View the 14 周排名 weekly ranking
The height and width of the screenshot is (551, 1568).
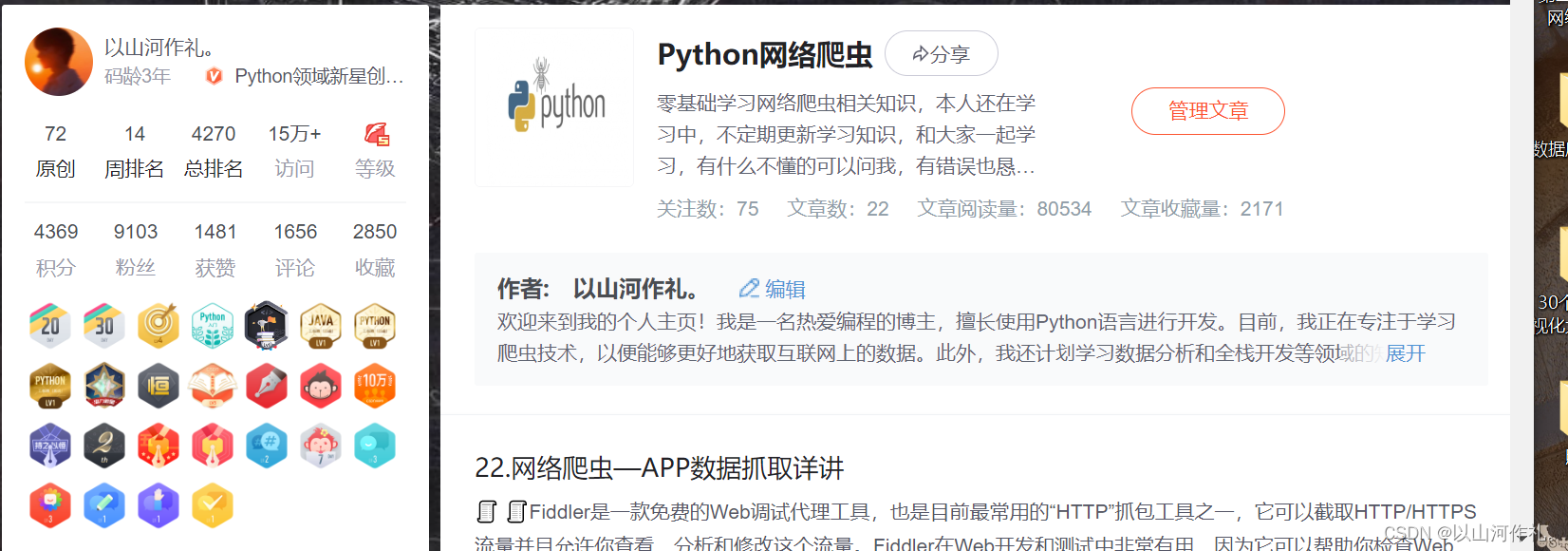(134, 151)
